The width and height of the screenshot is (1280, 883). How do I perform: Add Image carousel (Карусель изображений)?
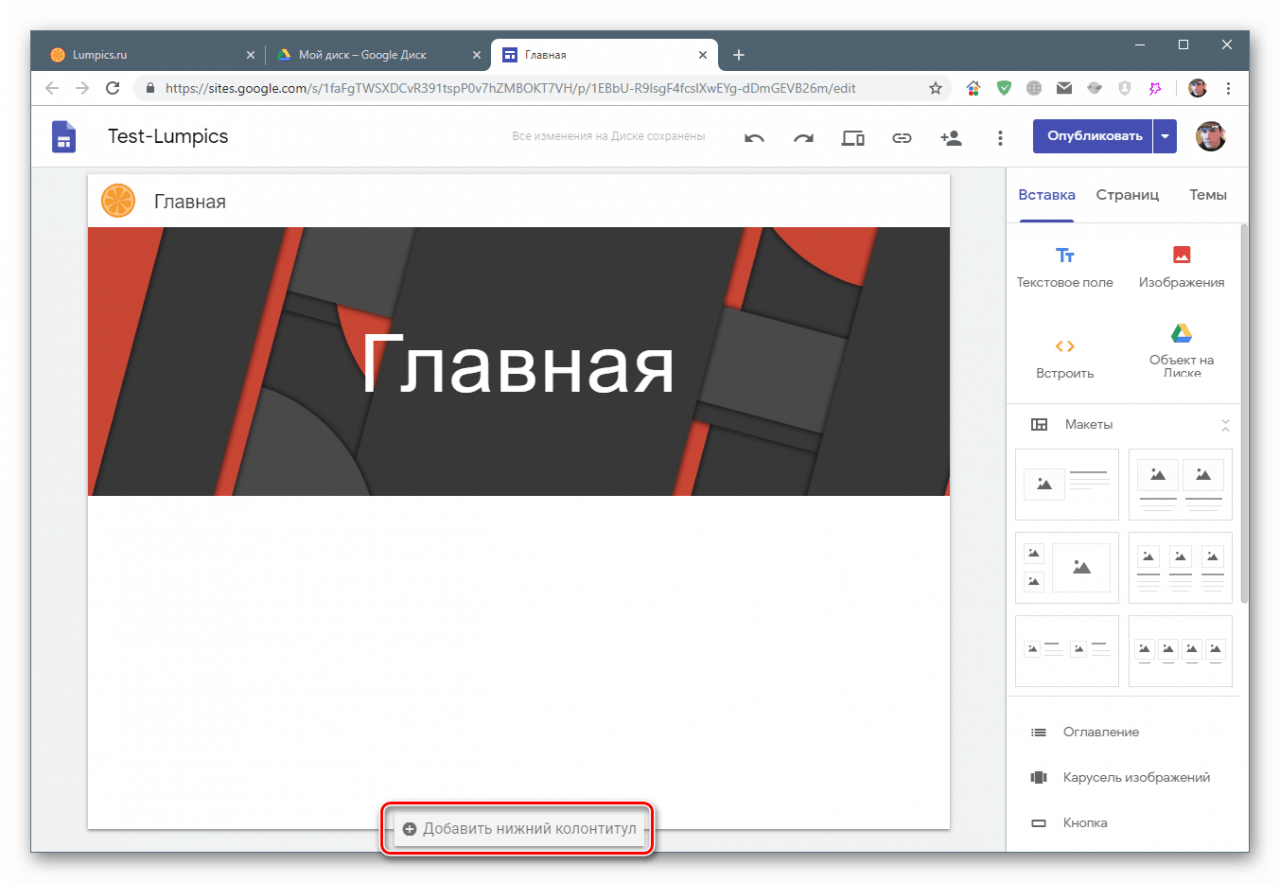[x=1120, y=777]
